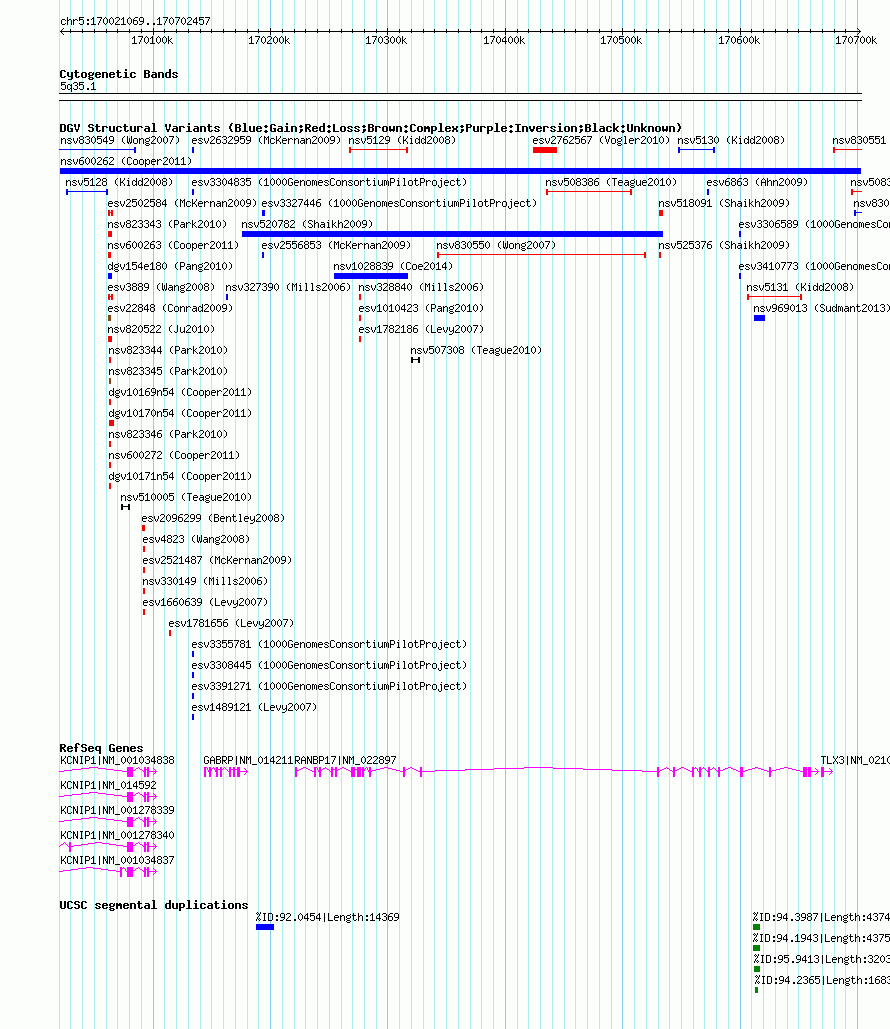Click the UCSC segmental duplications track title

[154, 905]
